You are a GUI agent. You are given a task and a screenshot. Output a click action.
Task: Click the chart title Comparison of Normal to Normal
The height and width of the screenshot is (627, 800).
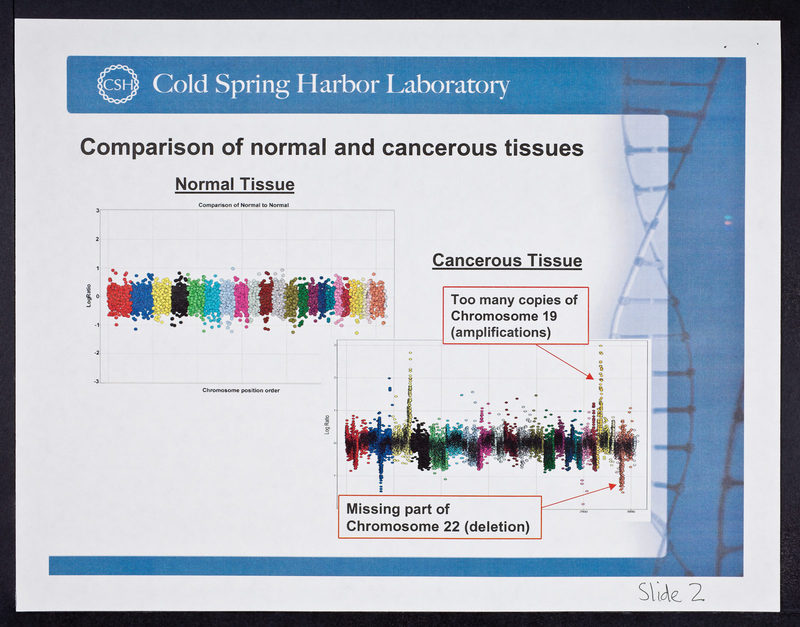coord(244,204)
